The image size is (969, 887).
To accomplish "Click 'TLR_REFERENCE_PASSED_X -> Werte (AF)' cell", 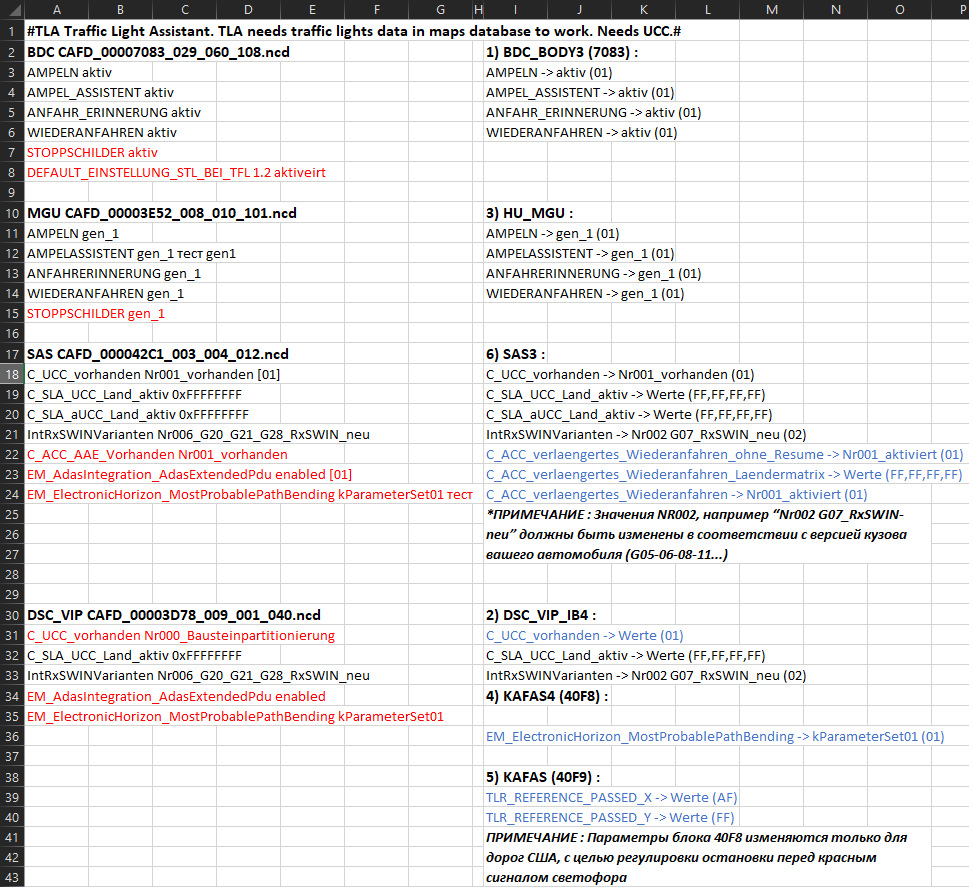I will coord(612,797).
